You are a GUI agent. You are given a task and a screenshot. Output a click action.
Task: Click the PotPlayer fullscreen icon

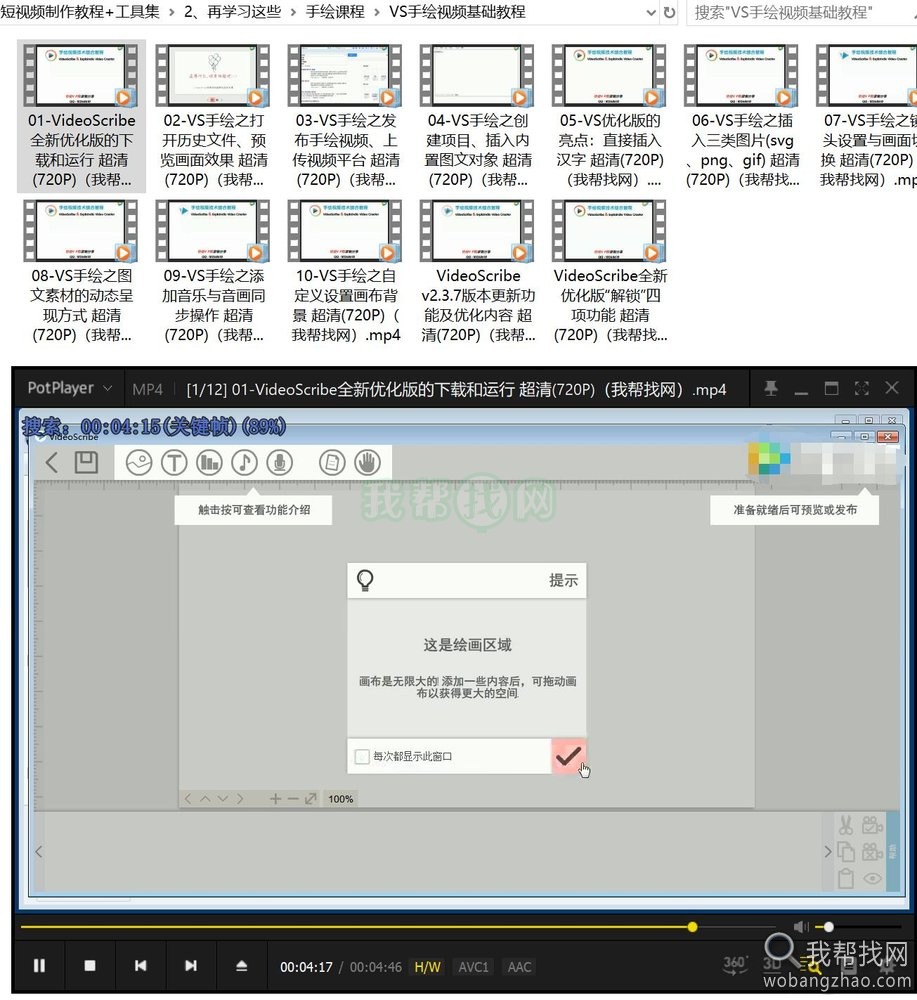coord(862,388)
